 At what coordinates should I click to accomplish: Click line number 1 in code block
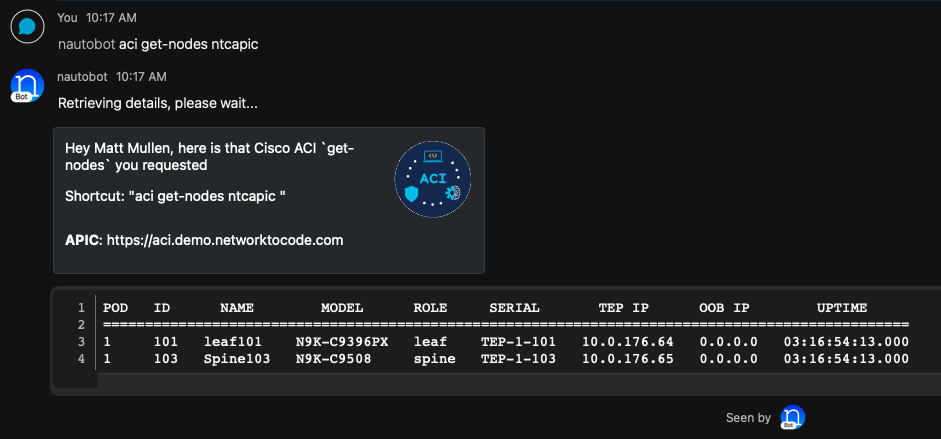(81, 308)
